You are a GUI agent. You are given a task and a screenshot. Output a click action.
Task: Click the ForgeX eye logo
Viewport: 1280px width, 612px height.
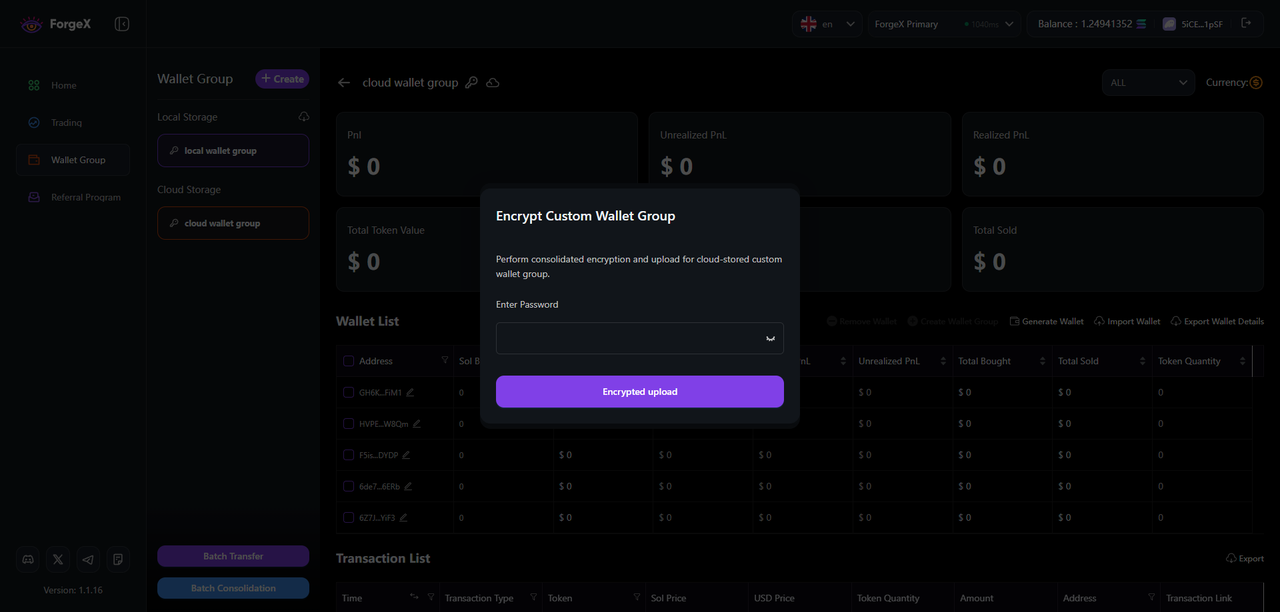[x=31, y=24]
